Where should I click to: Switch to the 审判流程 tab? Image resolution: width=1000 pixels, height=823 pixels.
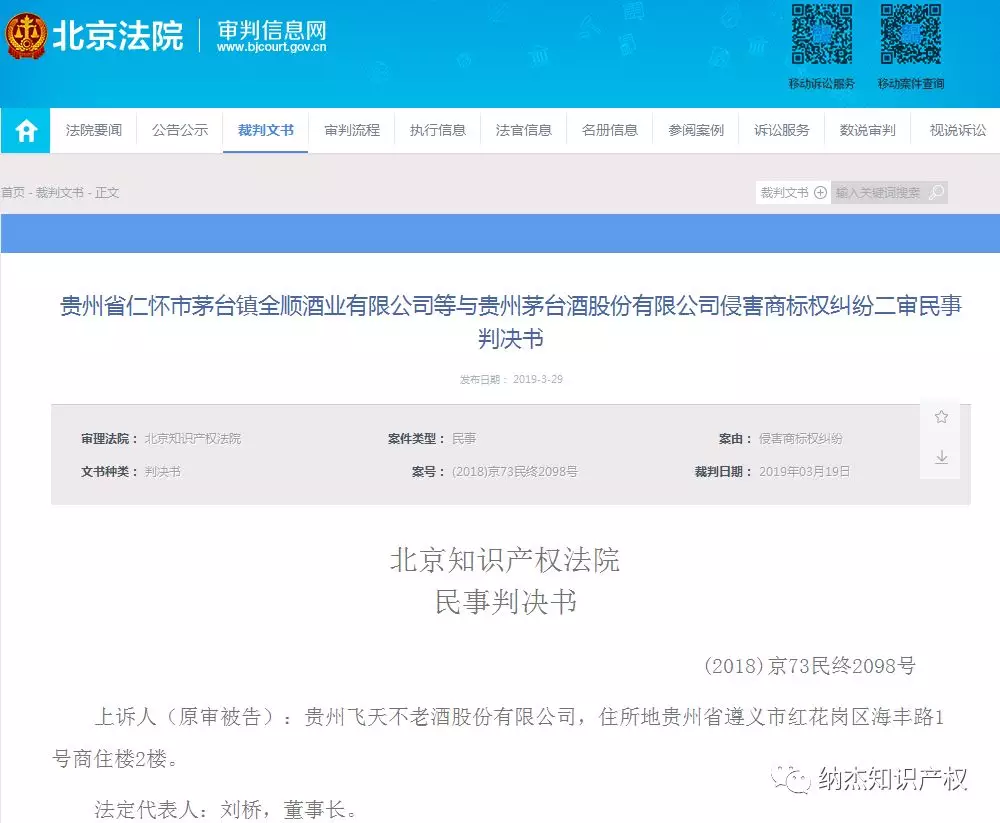pos(351,130)
